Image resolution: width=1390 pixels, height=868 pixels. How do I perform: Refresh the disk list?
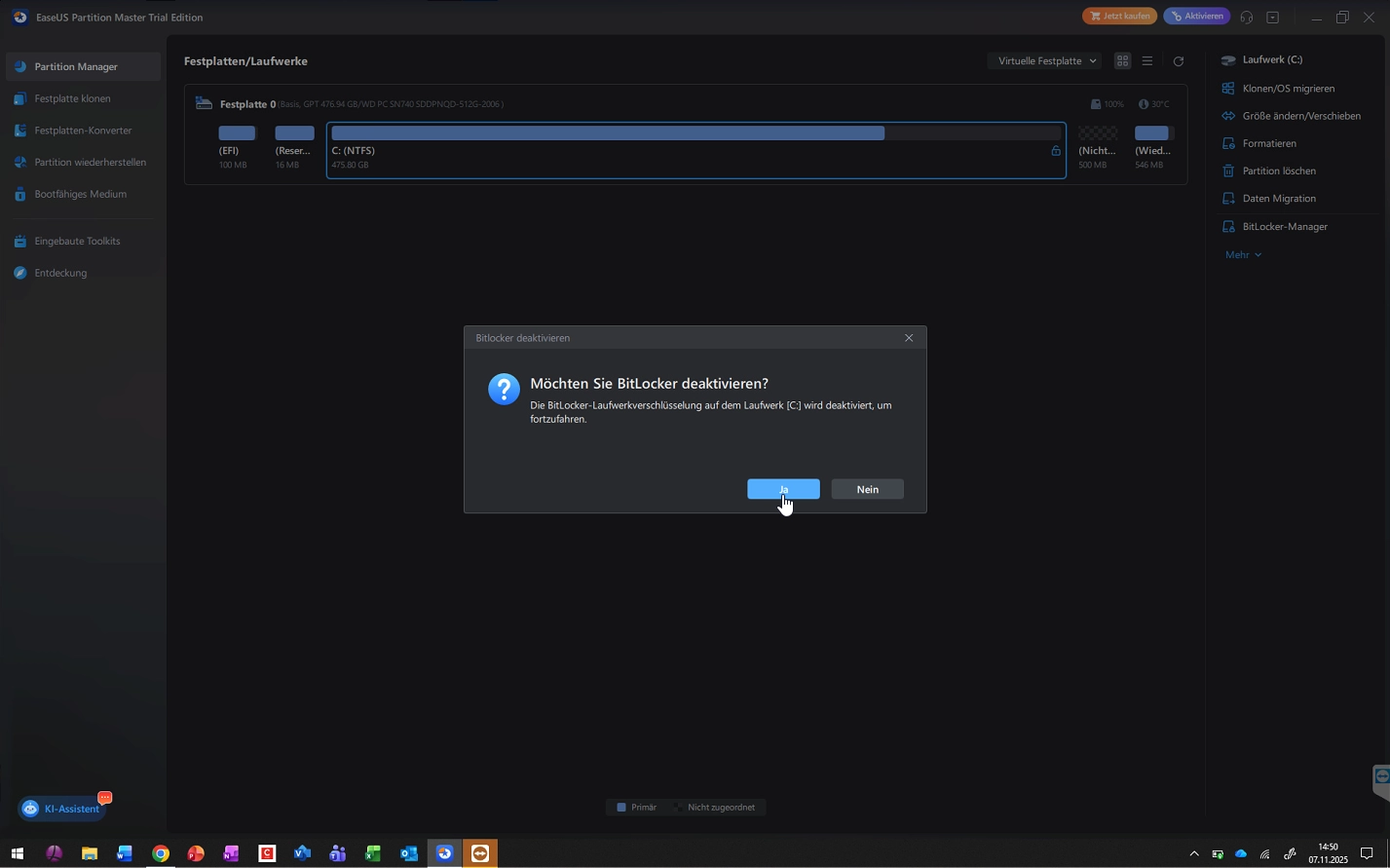coord(1179,61)
